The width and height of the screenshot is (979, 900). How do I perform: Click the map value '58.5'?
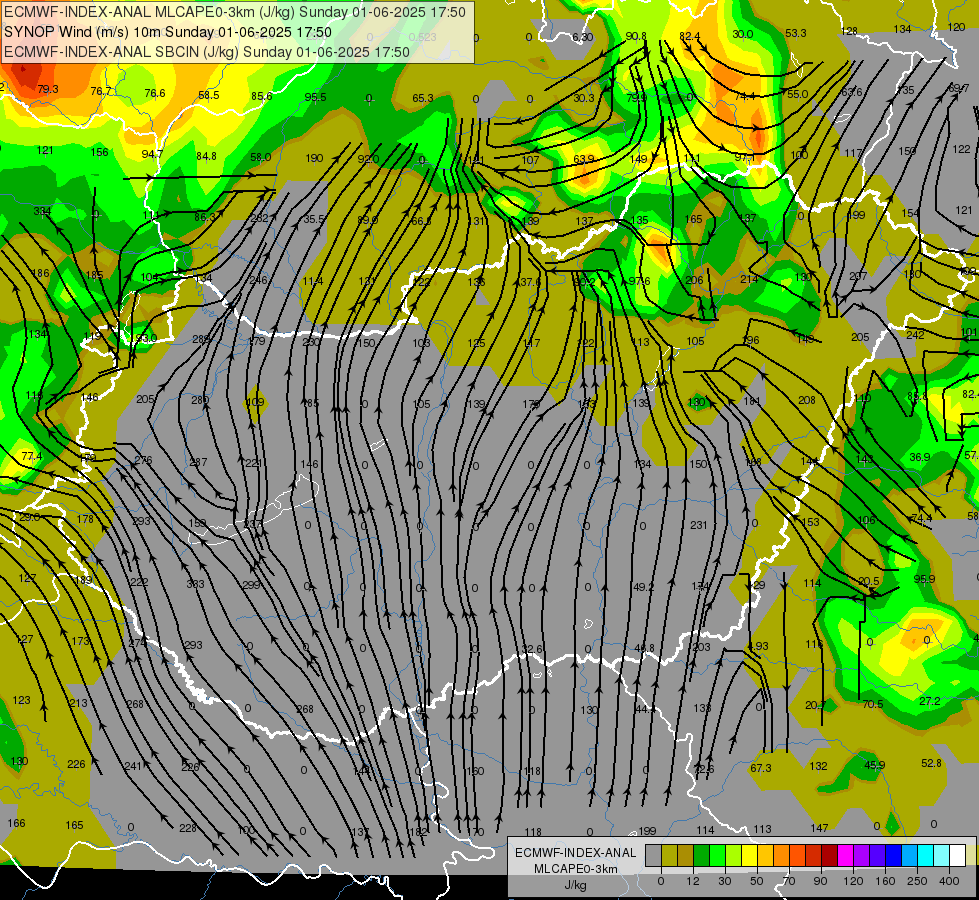209,95
